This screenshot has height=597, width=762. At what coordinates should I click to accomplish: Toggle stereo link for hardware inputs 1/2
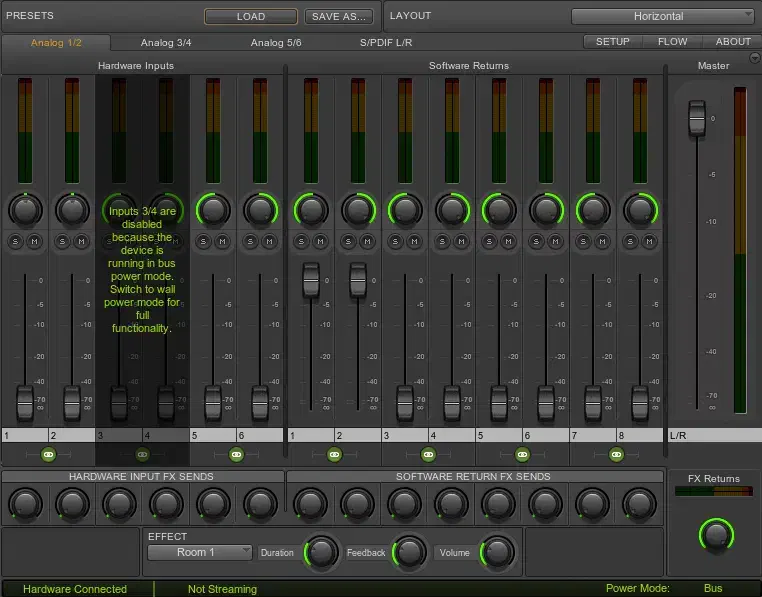(x=48, y=454)
